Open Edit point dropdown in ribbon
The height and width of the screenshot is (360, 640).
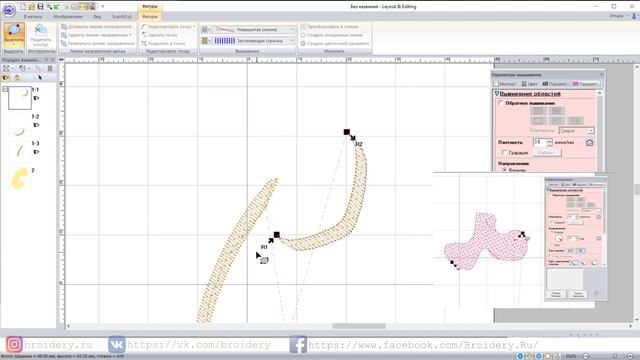(x=168, y=27)
